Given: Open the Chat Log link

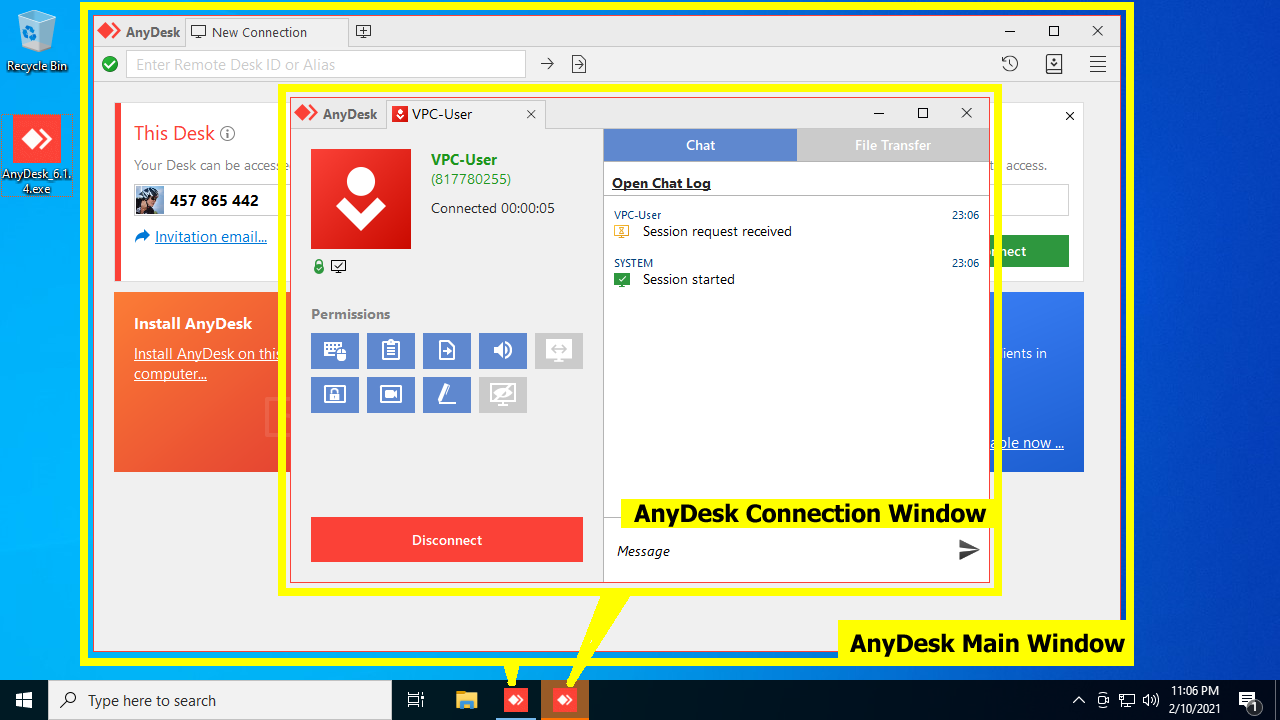Looking at the screenshot, I should [x=661, y=183].
